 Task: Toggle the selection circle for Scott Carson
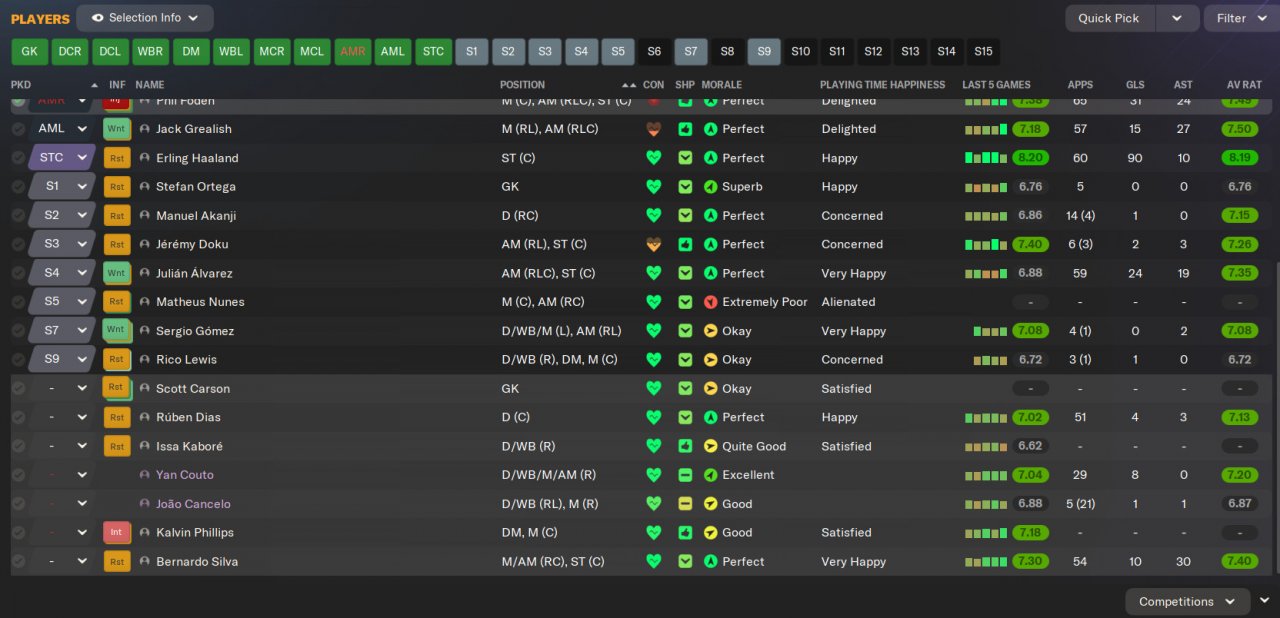click(18, 388)
